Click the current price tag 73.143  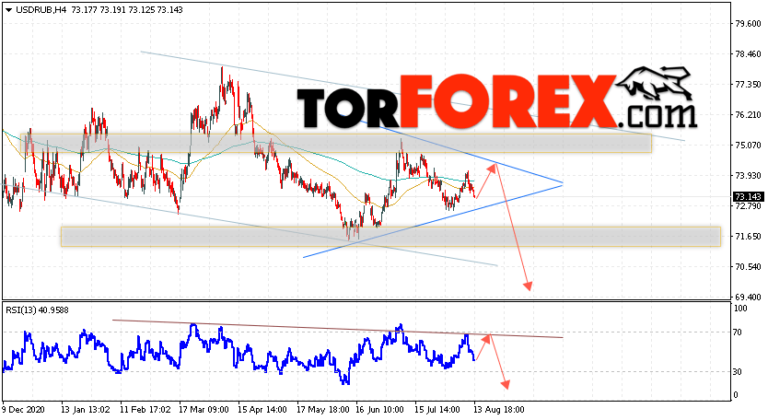click(746, 197)
